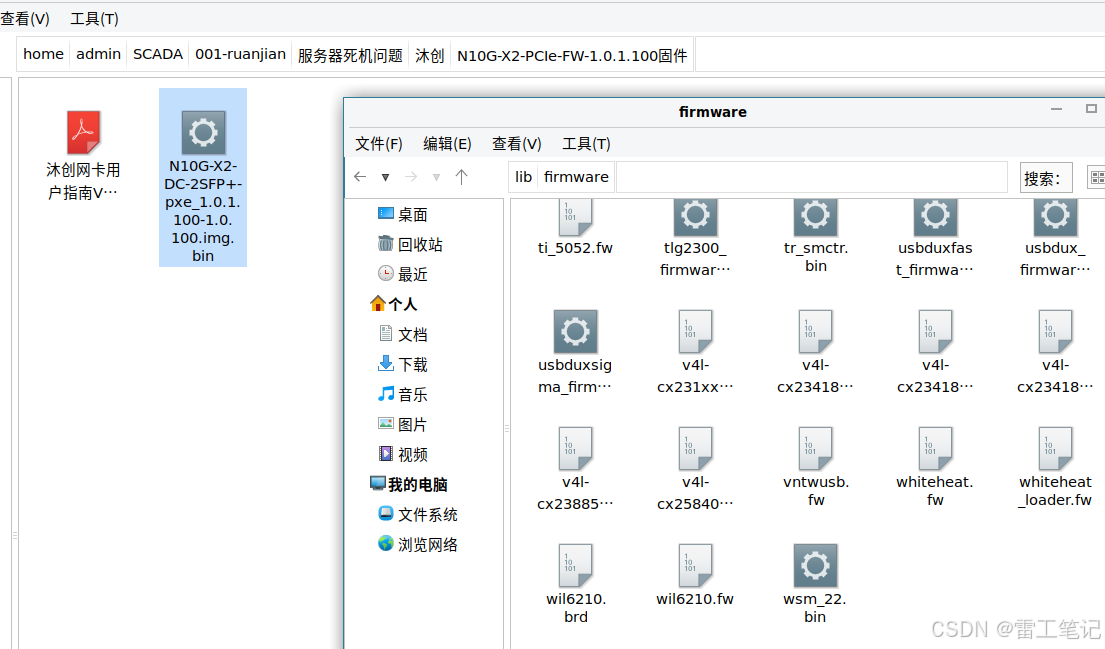Open 桌面 in the sidebar
This screenshot has height=649, width=1105.
point(402,214)
